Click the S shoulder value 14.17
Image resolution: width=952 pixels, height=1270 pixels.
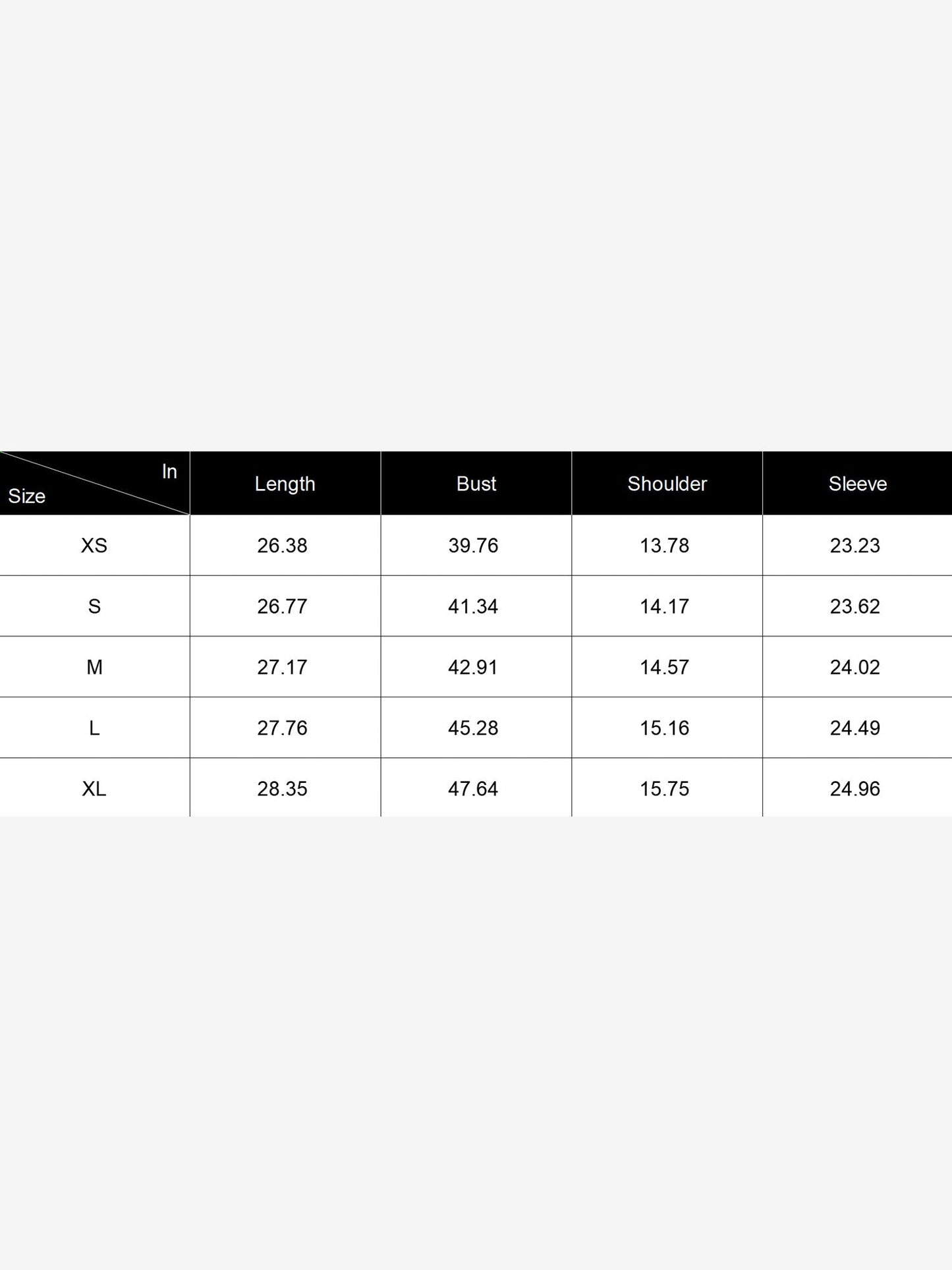point(664,606)
